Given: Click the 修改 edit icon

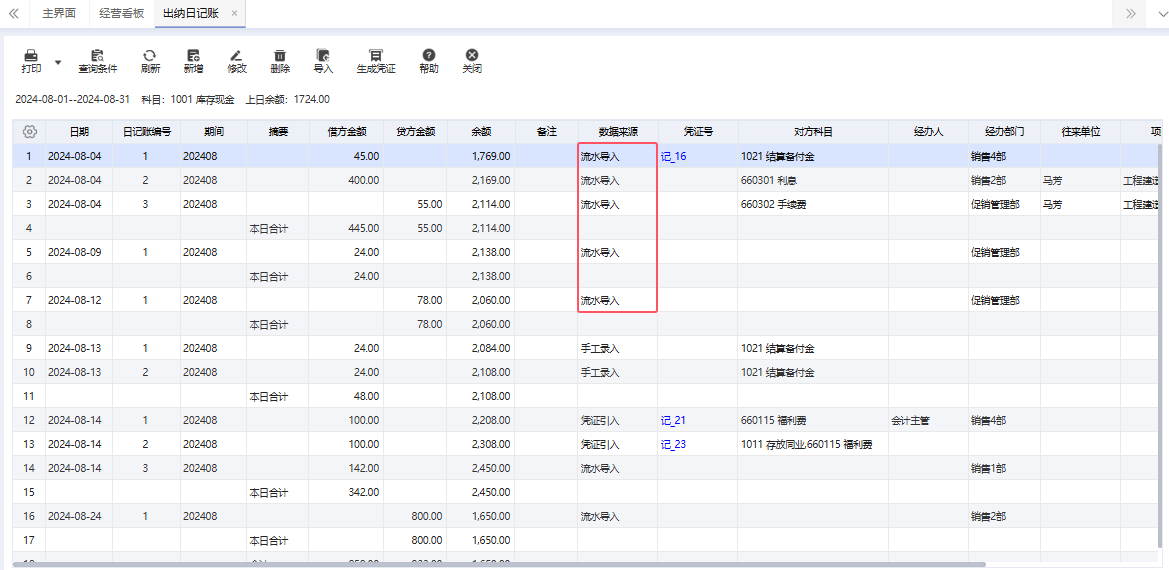Looking at the screenshot, I should tap(236, 57).
